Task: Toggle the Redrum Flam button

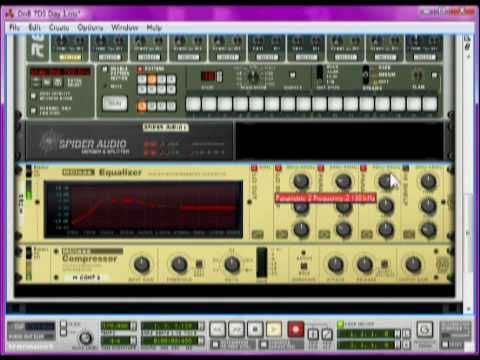Action: pos(435,75)
